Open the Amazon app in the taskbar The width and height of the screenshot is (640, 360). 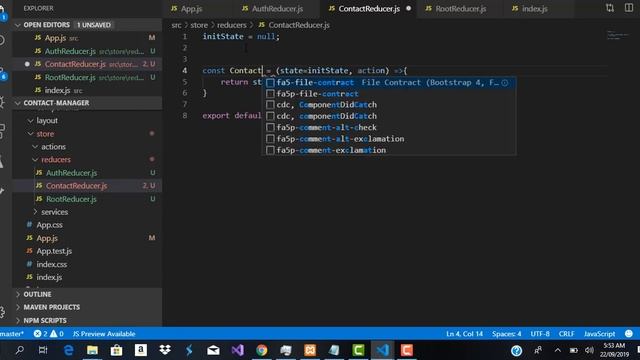140,350
